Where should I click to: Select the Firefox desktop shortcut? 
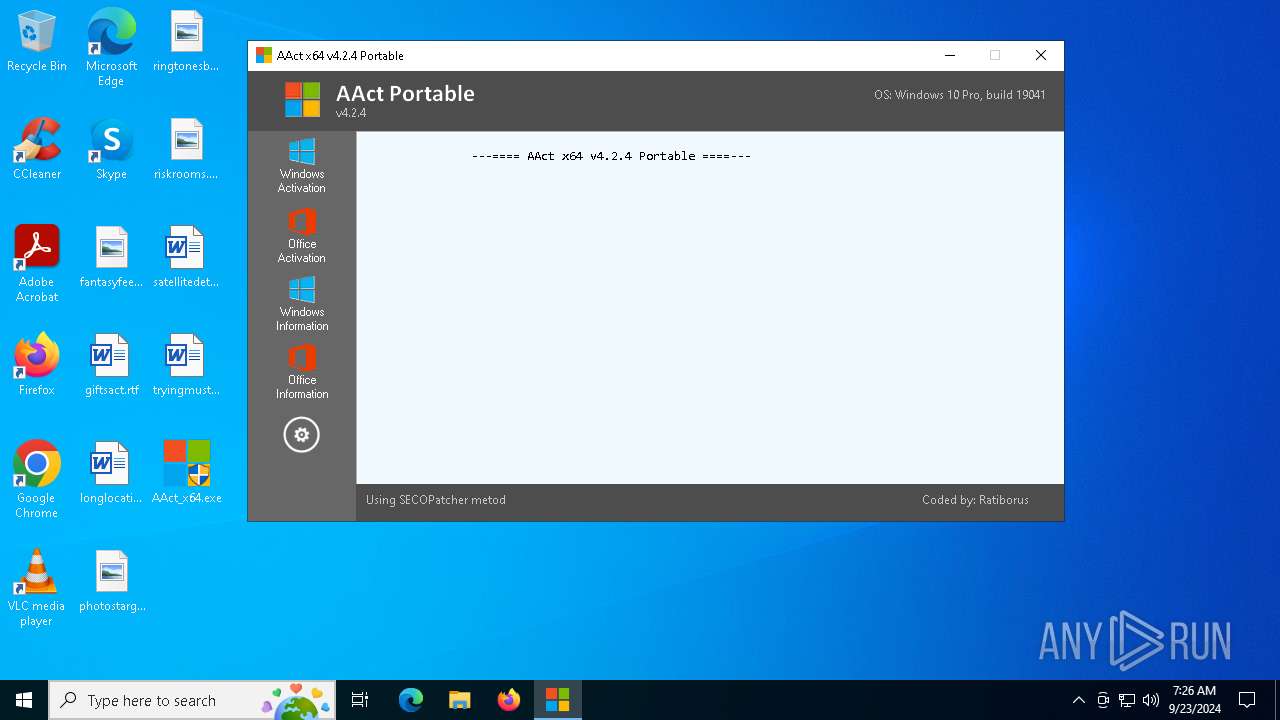(x=37, y=366)
